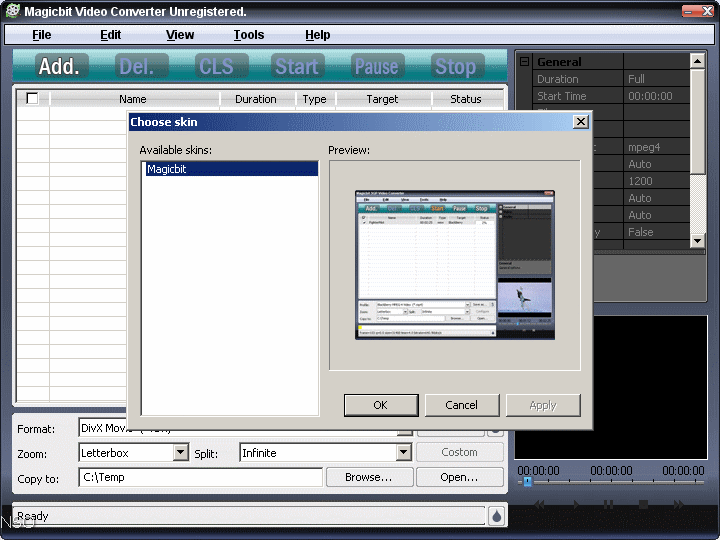Sort file list by Name column

click(133, 99)
